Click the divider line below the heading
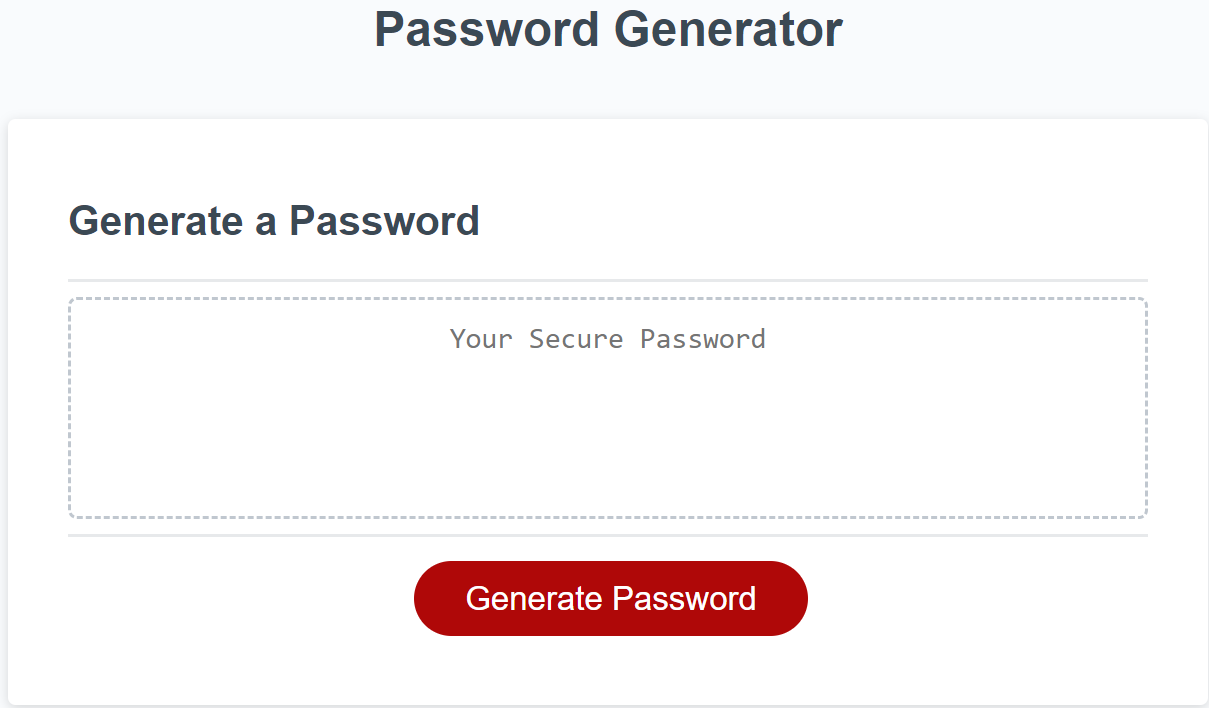This screenshot has width=1209, height=708. coord(607,276)
